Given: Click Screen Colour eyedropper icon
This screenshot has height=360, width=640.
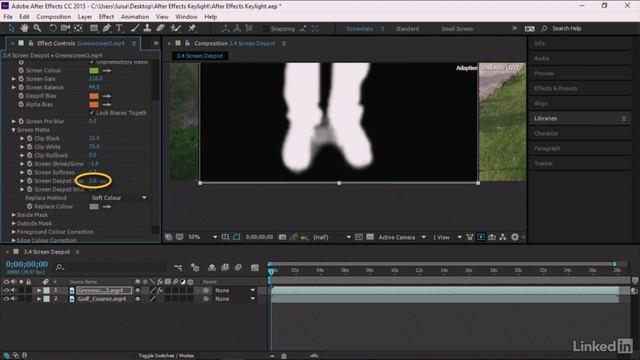Looking at the screenshot, I should (x=107, y=71).
